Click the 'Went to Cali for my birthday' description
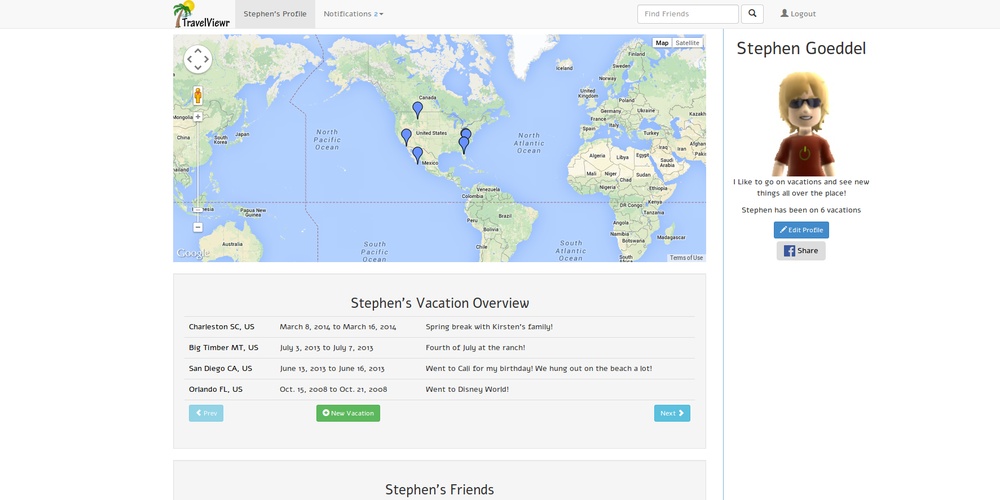The image size is (1000, 500). point(539,369)
